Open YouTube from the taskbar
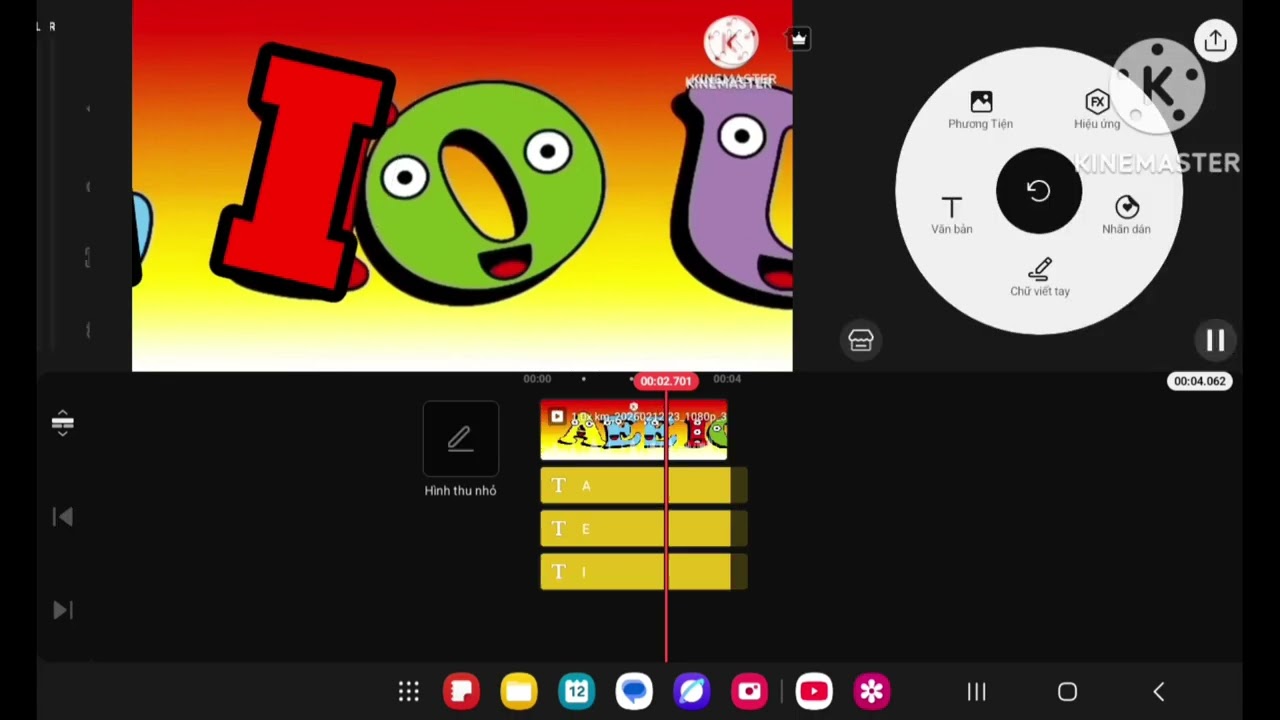 814,691
